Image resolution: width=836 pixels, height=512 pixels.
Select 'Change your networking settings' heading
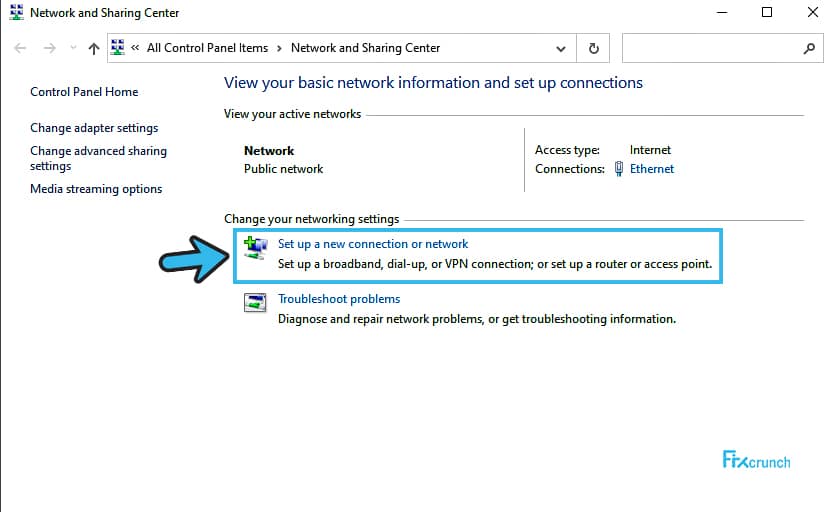[x=311, y=219]
